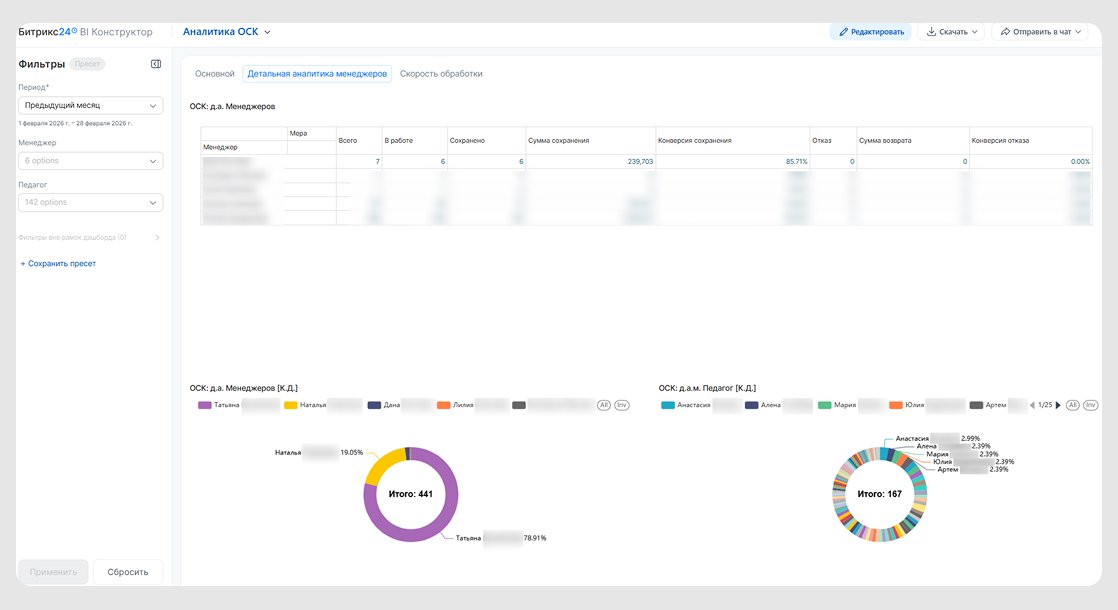The height and width of the screenshot is (610, 1118).
Task: Click All in the Менеджеров chart legend
Action: pos(603,405)
